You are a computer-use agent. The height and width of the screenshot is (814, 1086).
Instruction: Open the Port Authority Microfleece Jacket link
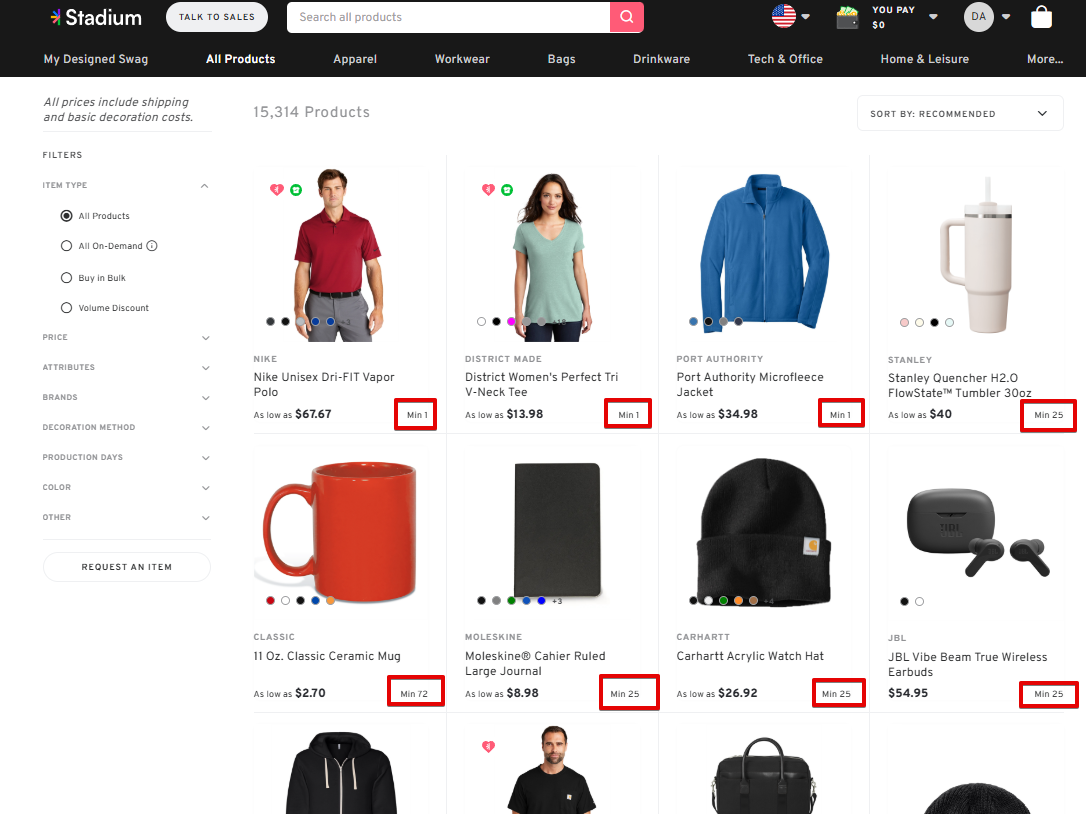click(750, 384)
